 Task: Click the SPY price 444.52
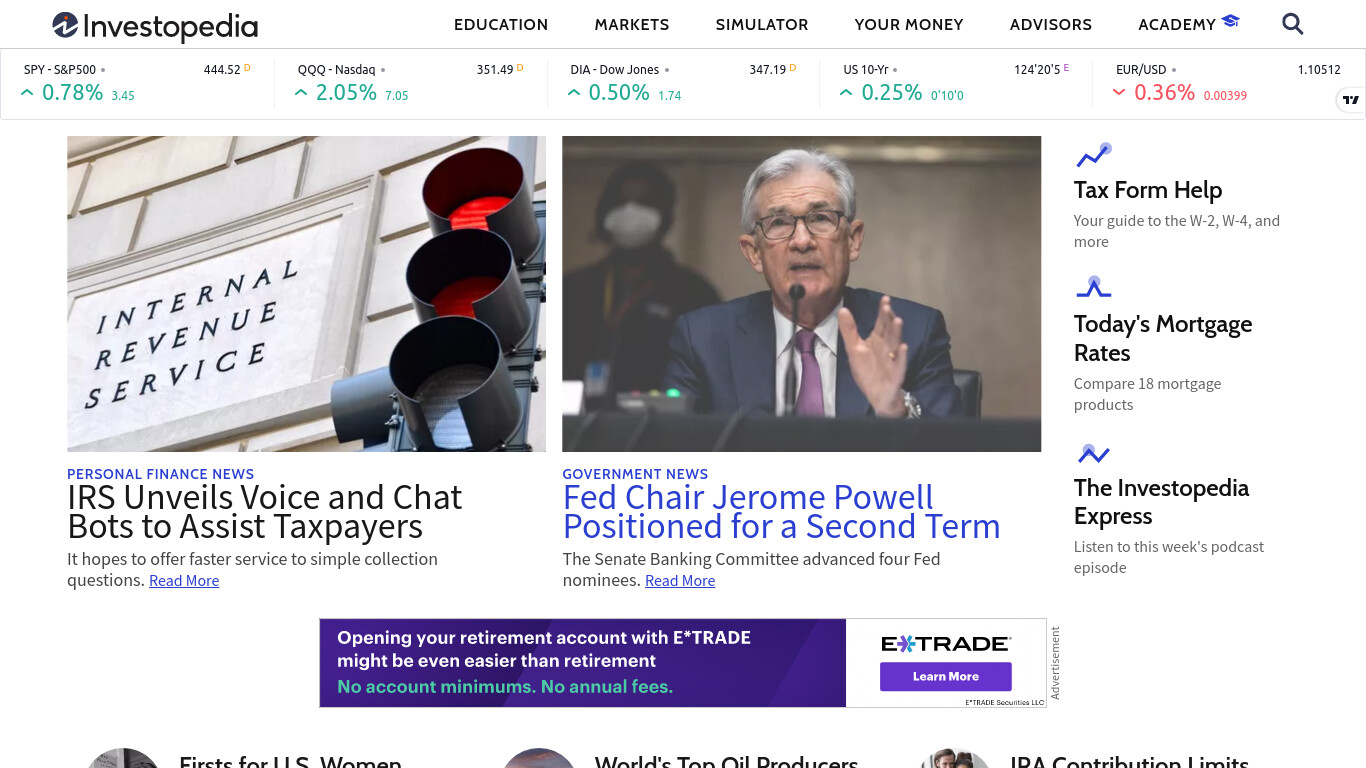point(222,70)
